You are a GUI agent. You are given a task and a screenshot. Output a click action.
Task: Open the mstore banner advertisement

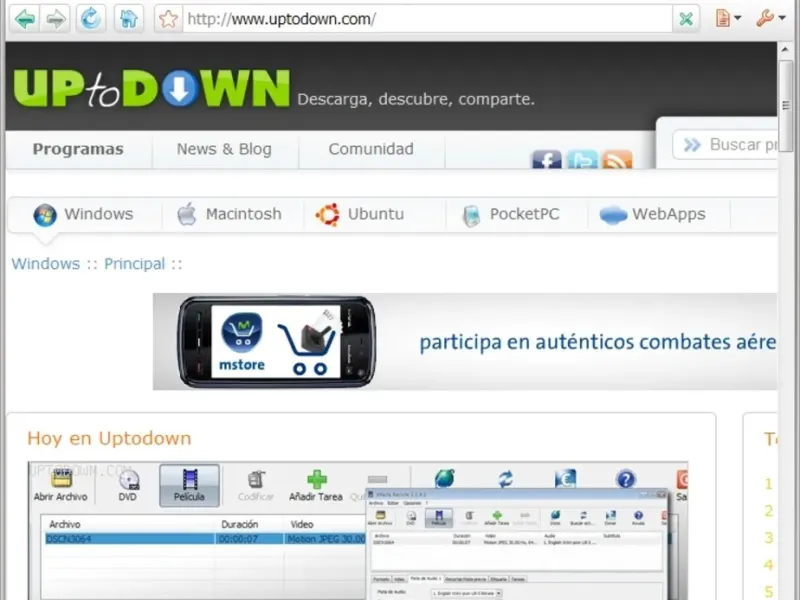coord(465,341)
